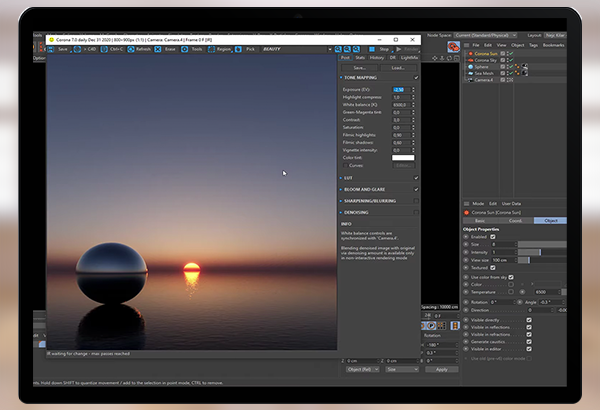Screen dimensions: 600x410
Task: Open the Coord. tab of Corona Sun
Action: coord(515,221)
